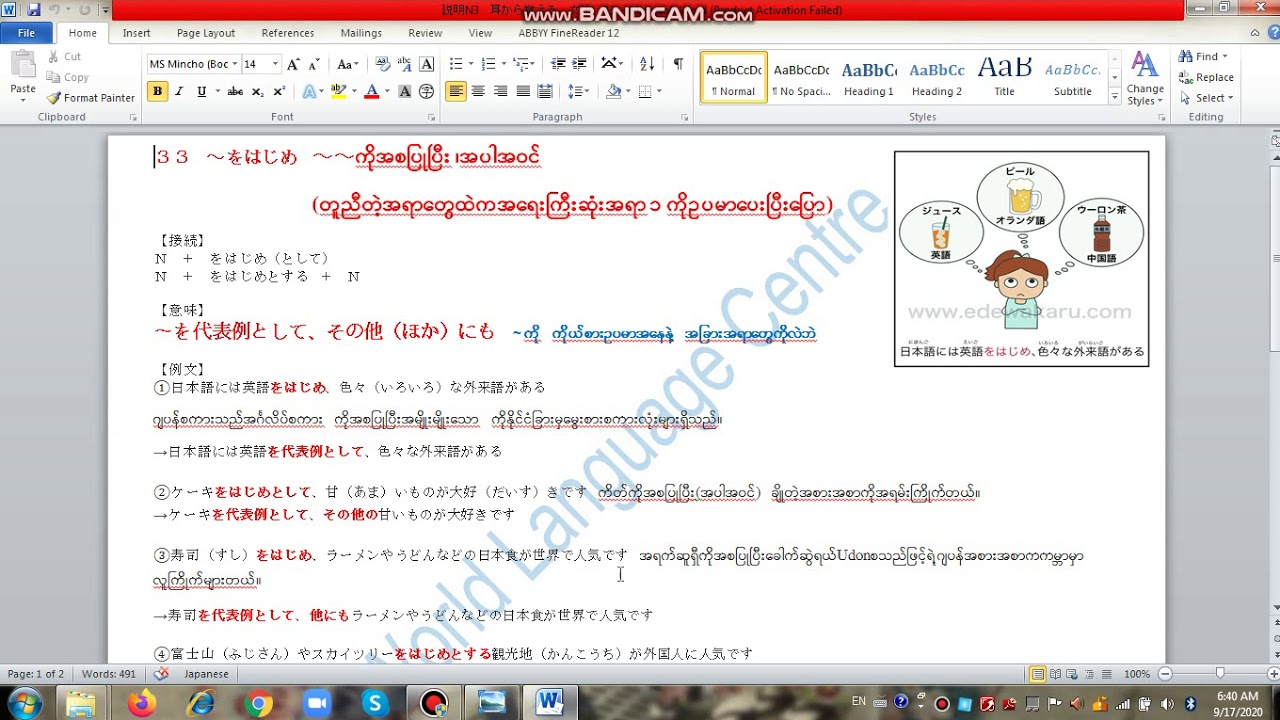
Task: Toggle Subscript formatting
Action: coord(258,91)
